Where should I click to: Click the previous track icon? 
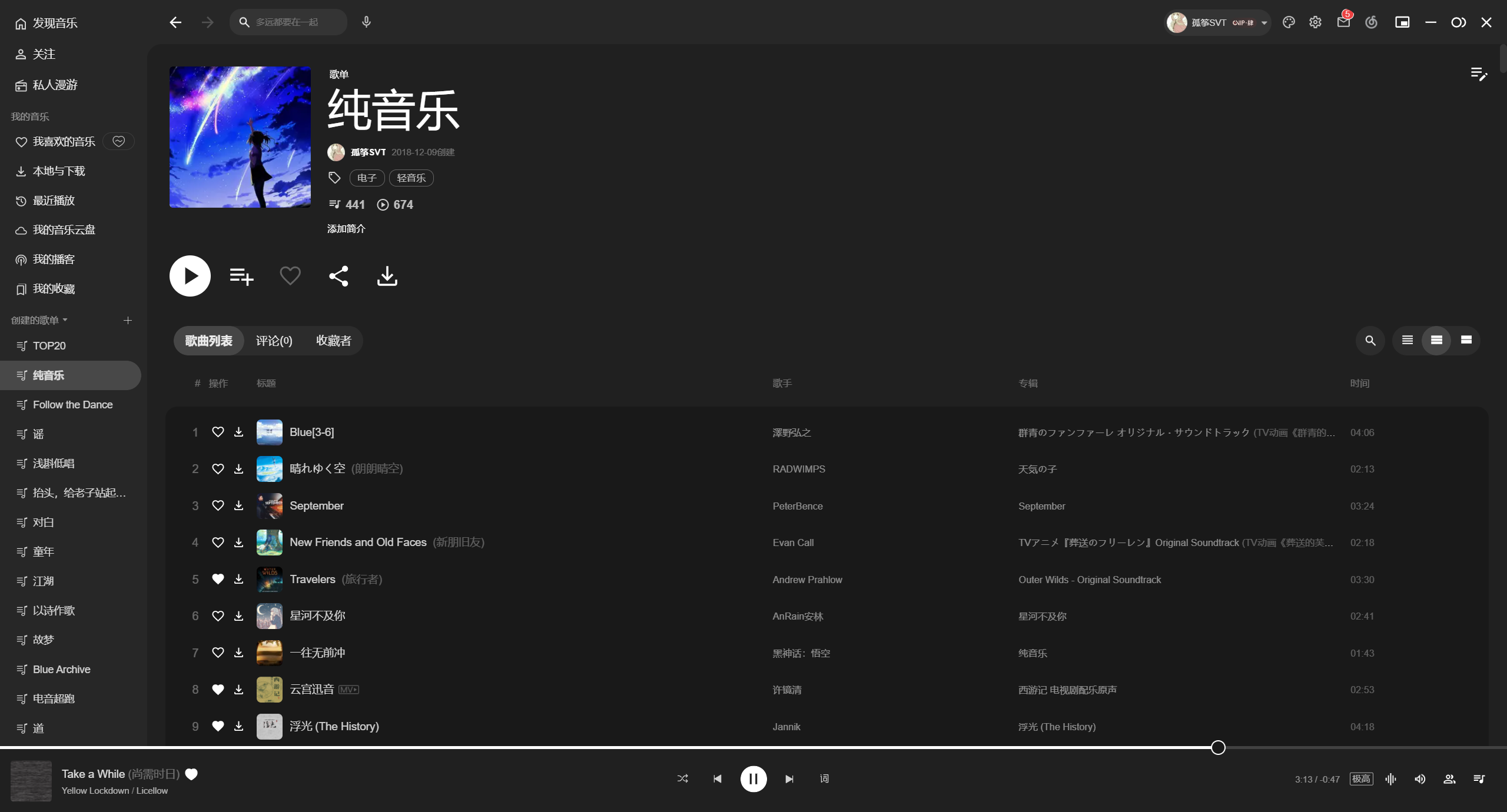point(718,778)
